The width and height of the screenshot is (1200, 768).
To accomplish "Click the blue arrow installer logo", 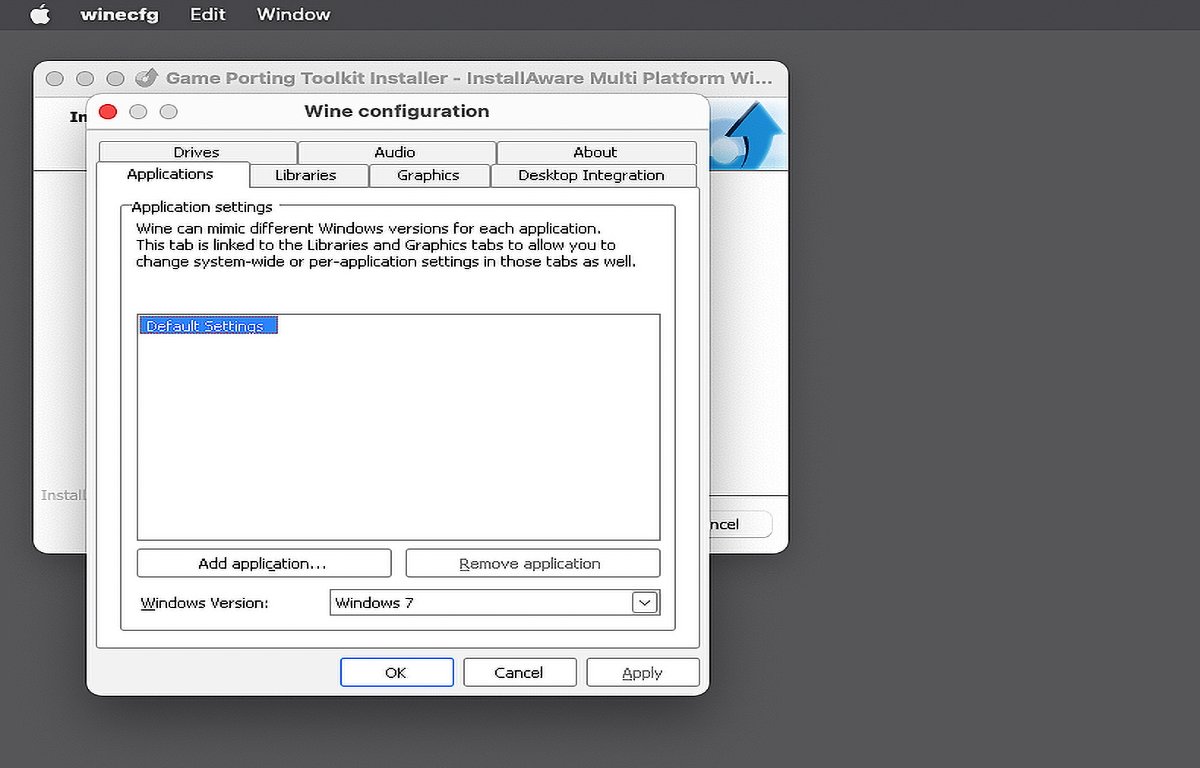I will 750,135.
